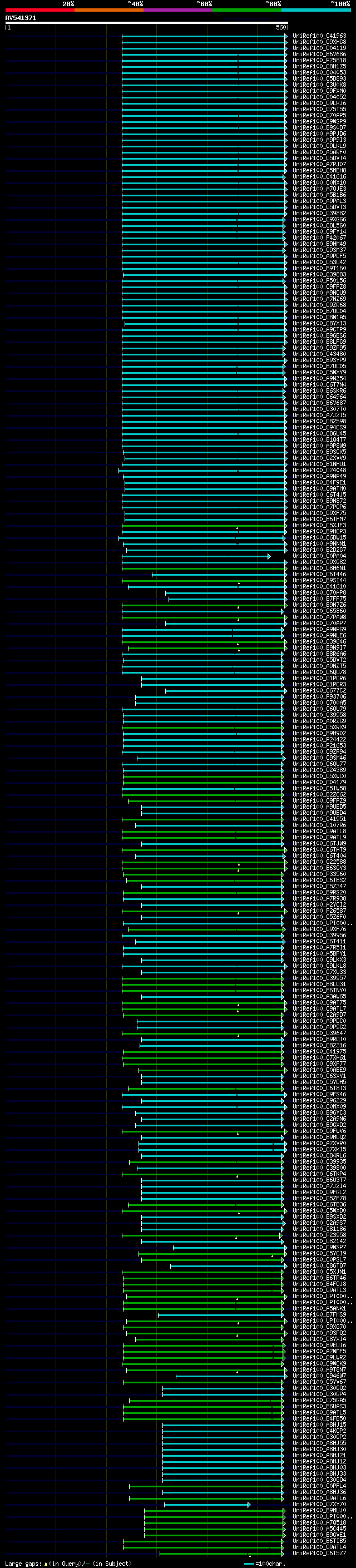
Task: Click hit UniRef100_P42067
Action: pyautogui.click(x=319, y=238)
